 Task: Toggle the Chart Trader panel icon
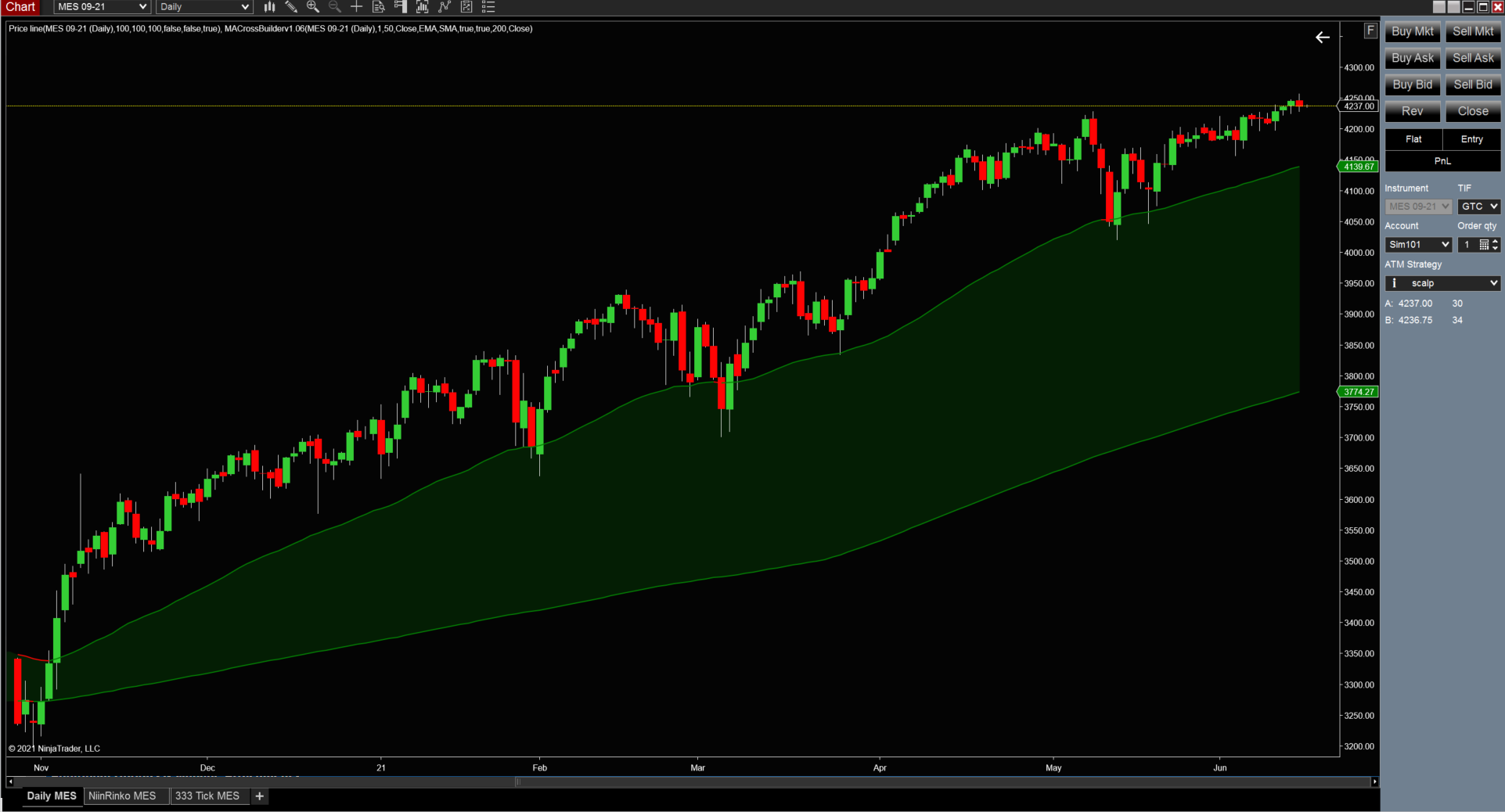(401, 7)
